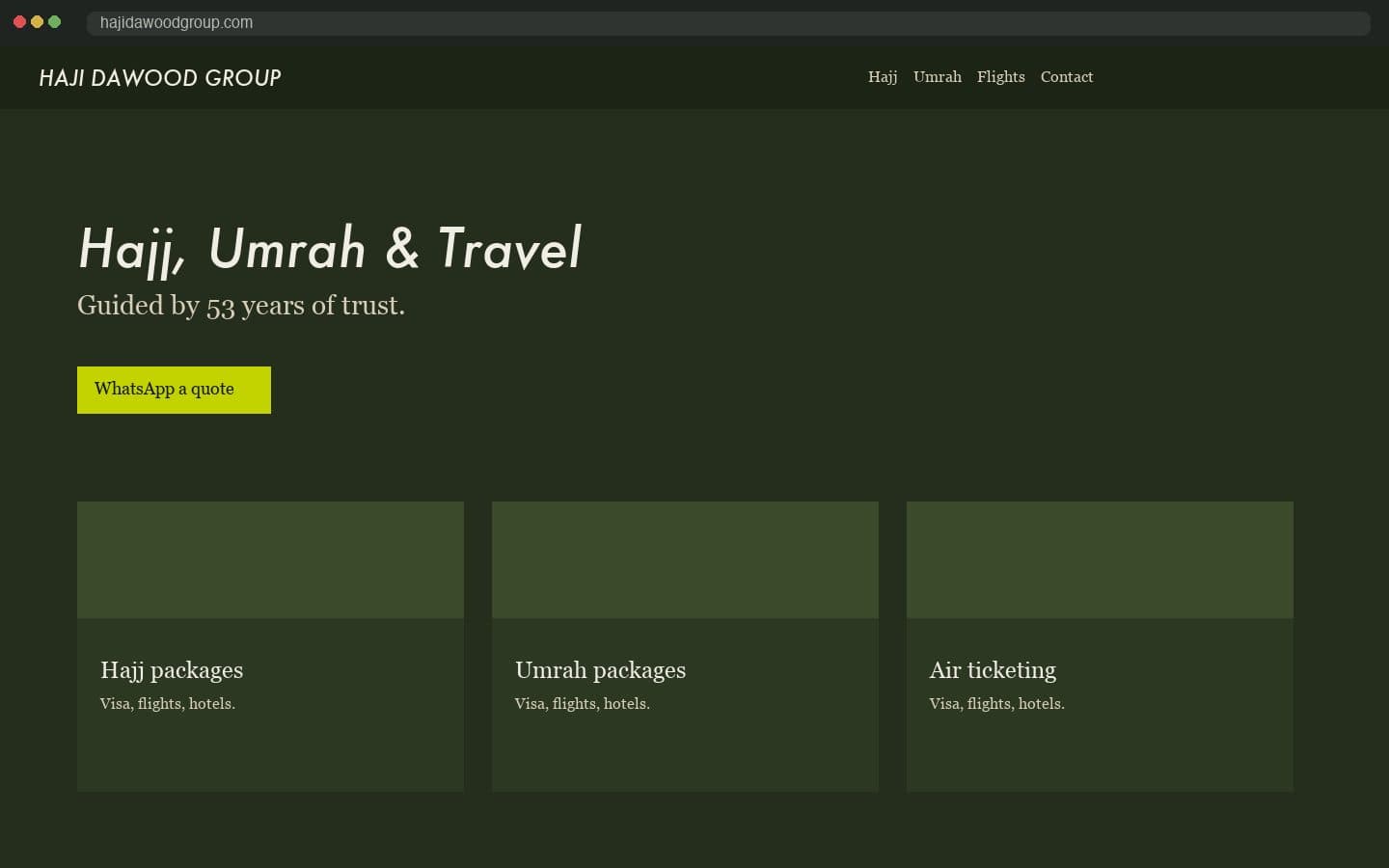Screen dimensions: 1389x868
Task: Open the Hajj packages card title
Action: click(172, 670)
